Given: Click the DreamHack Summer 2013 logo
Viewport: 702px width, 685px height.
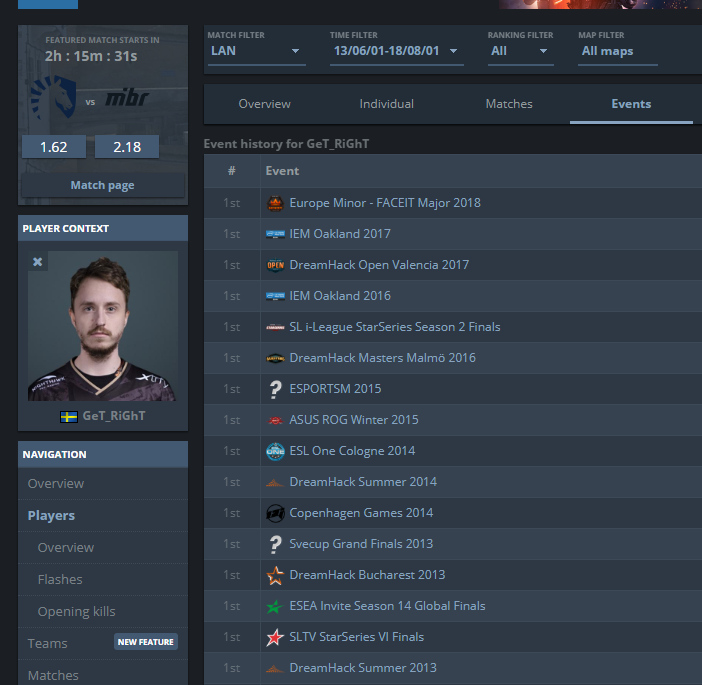Looking at the screenshot, I should pos(275,669).
